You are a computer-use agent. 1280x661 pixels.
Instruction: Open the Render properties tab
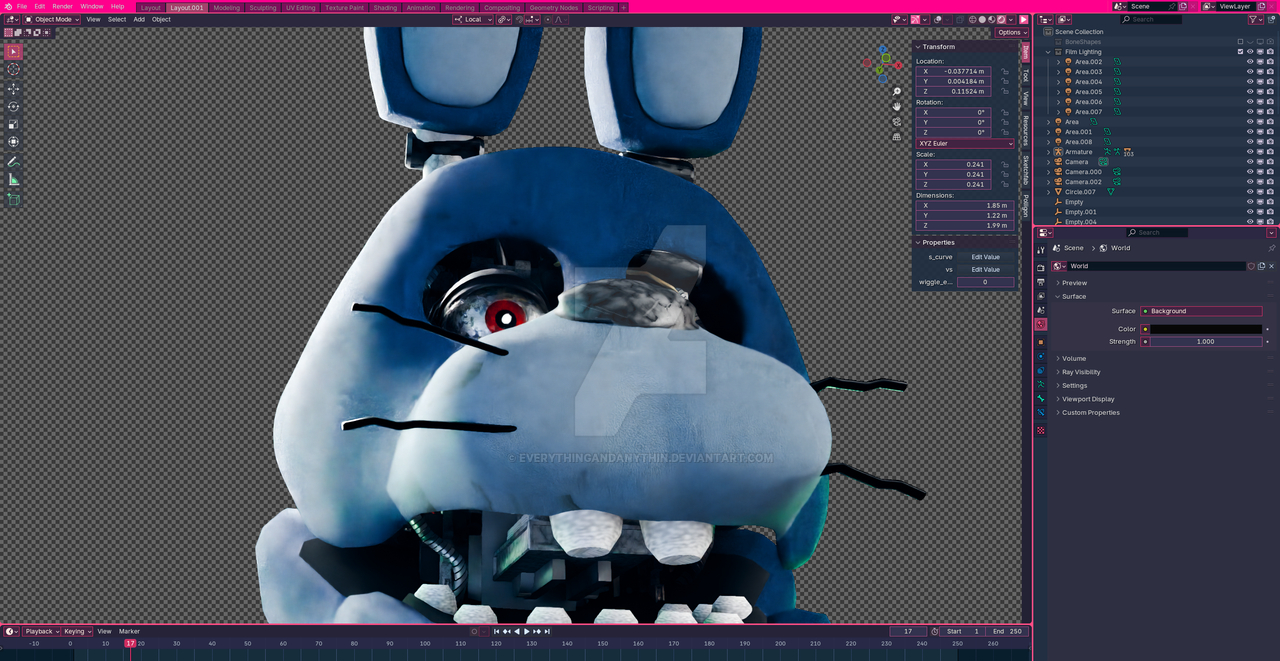(x=1041, y=268)
